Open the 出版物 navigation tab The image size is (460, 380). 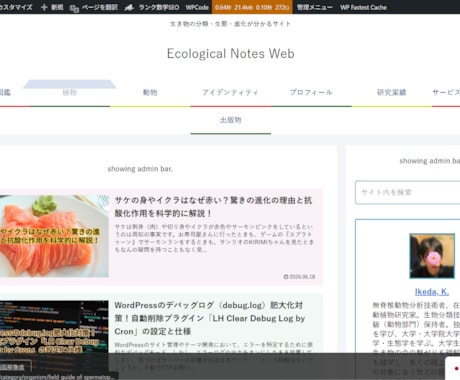click(231, 120)
